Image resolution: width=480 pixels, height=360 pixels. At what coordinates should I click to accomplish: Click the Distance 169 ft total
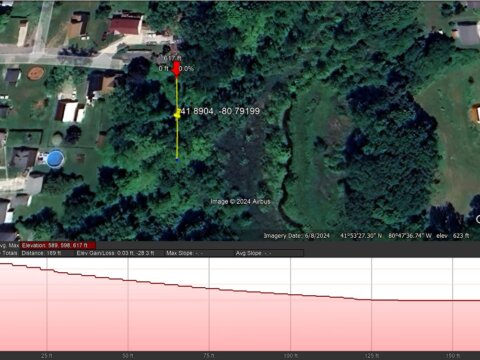(x=41, y=253)
